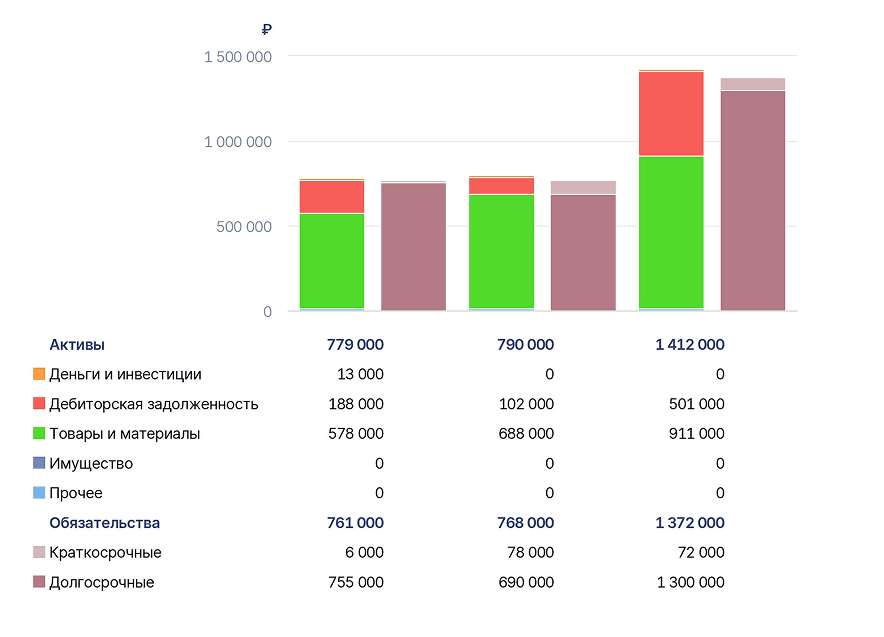Click the goods value 911 000
Image resolution: width=884 pixels, height=637 pixels.
697,433
